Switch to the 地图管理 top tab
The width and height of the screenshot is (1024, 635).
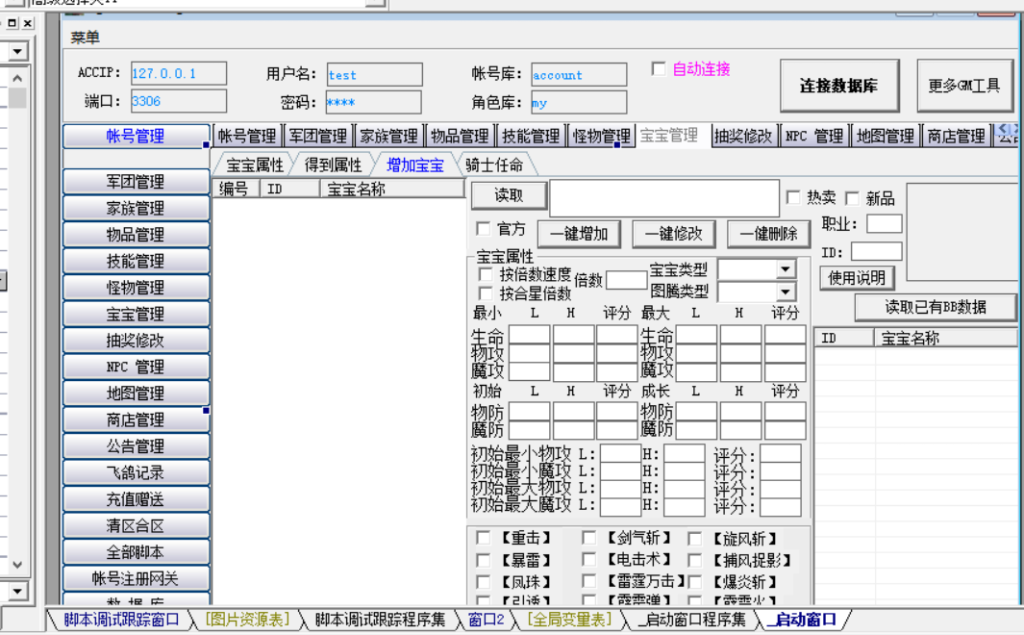tap(885, 136)
